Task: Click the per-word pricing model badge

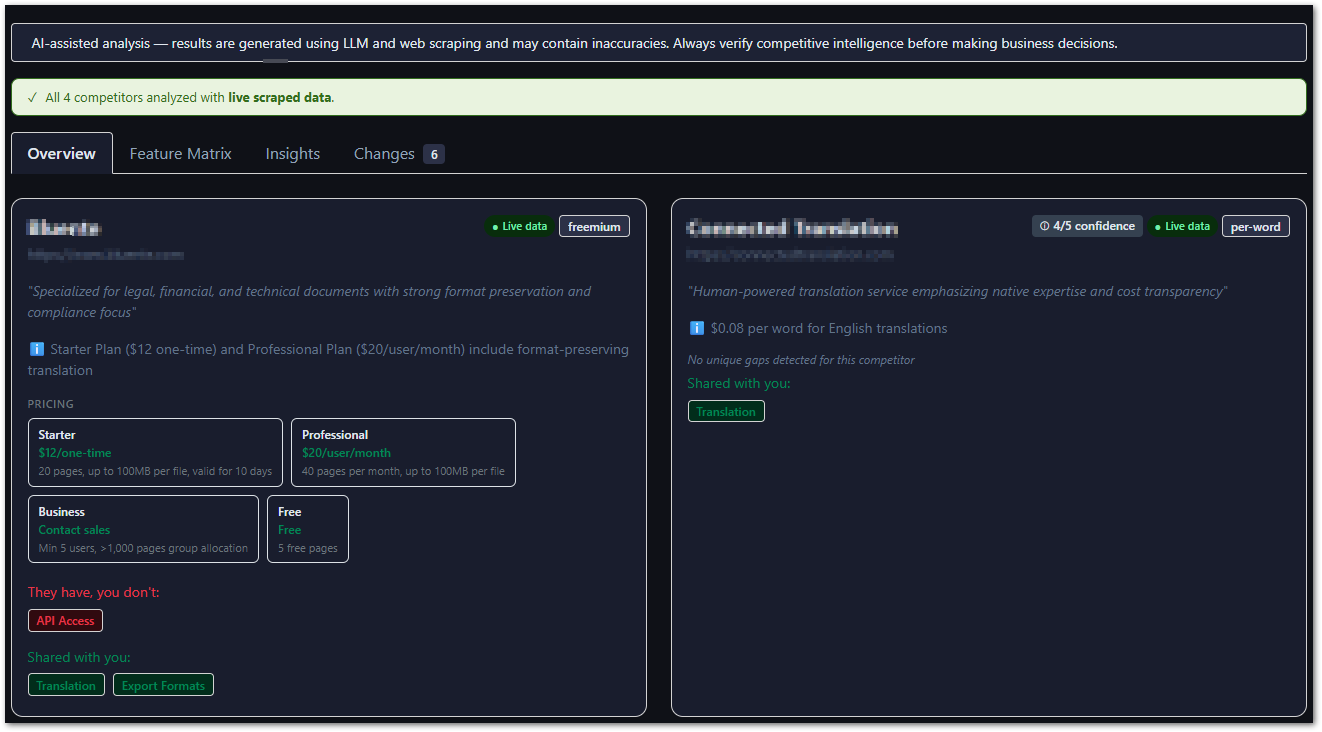Action: point(1255,226)
